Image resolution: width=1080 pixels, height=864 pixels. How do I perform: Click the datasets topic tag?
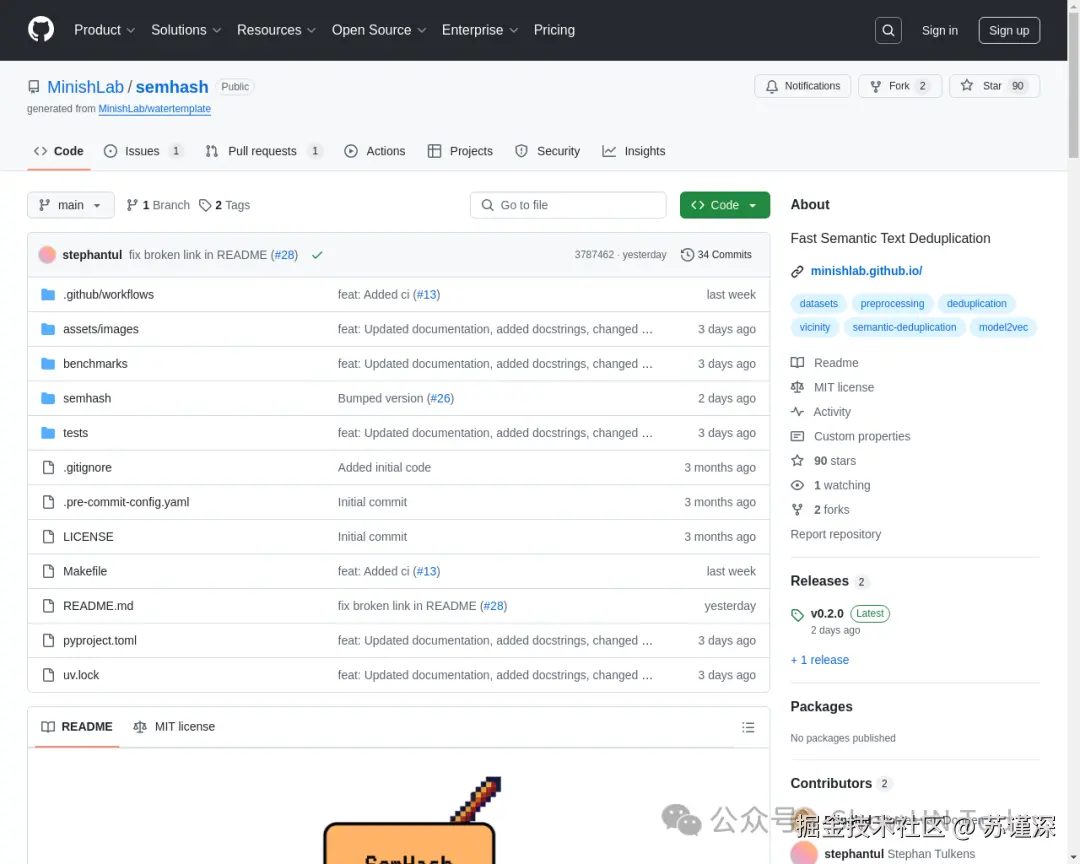coord(818,304)
